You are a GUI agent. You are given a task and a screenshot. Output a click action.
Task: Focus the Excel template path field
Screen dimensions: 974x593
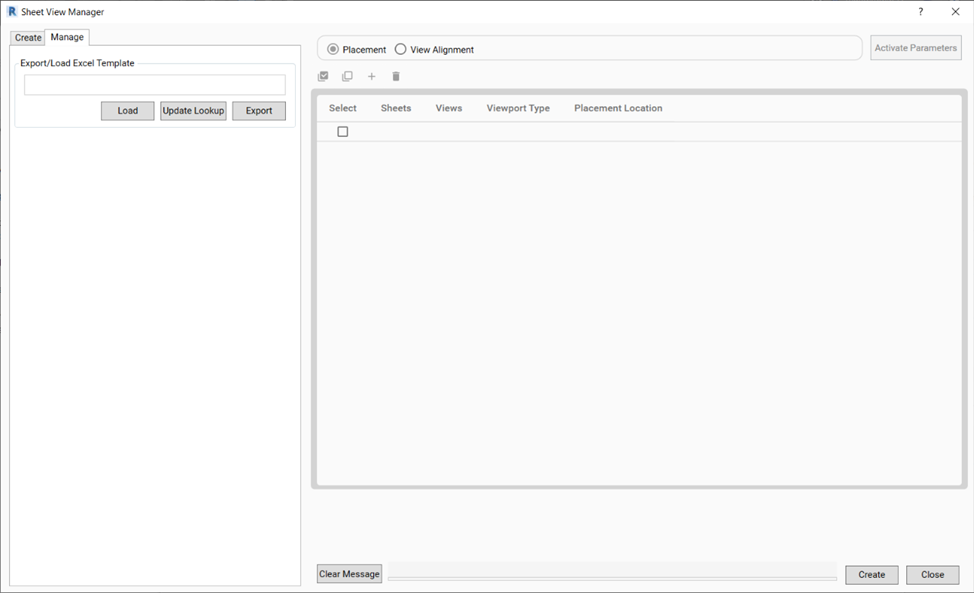155,85
